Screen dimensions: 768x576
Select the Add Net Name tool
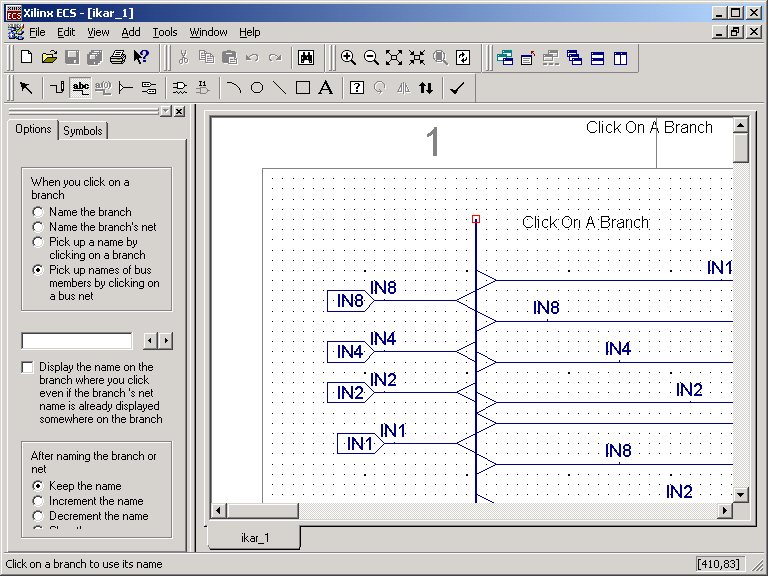point(80,88)
